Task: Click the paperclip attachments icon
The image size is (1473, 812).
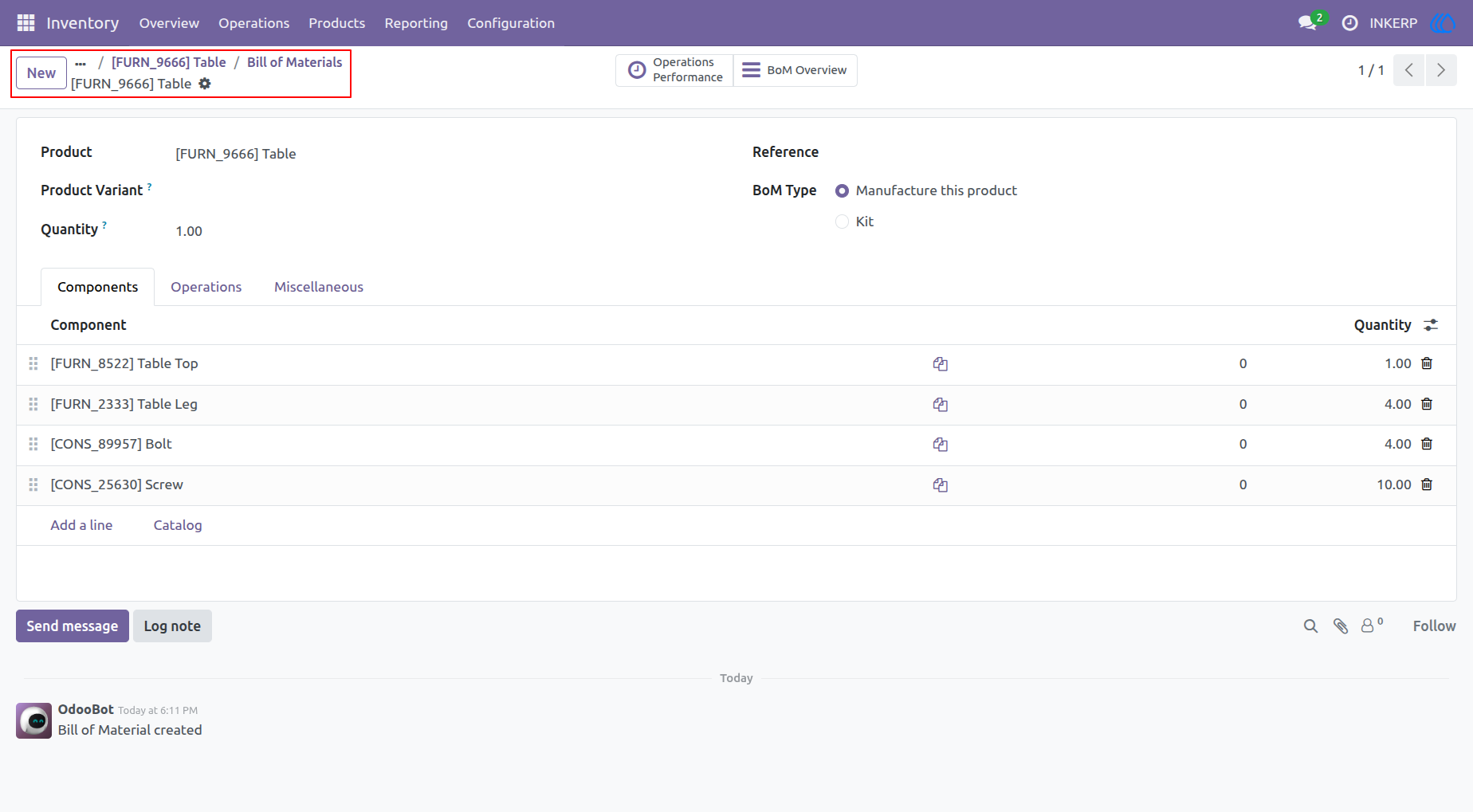Action: tap(1341, 626)
